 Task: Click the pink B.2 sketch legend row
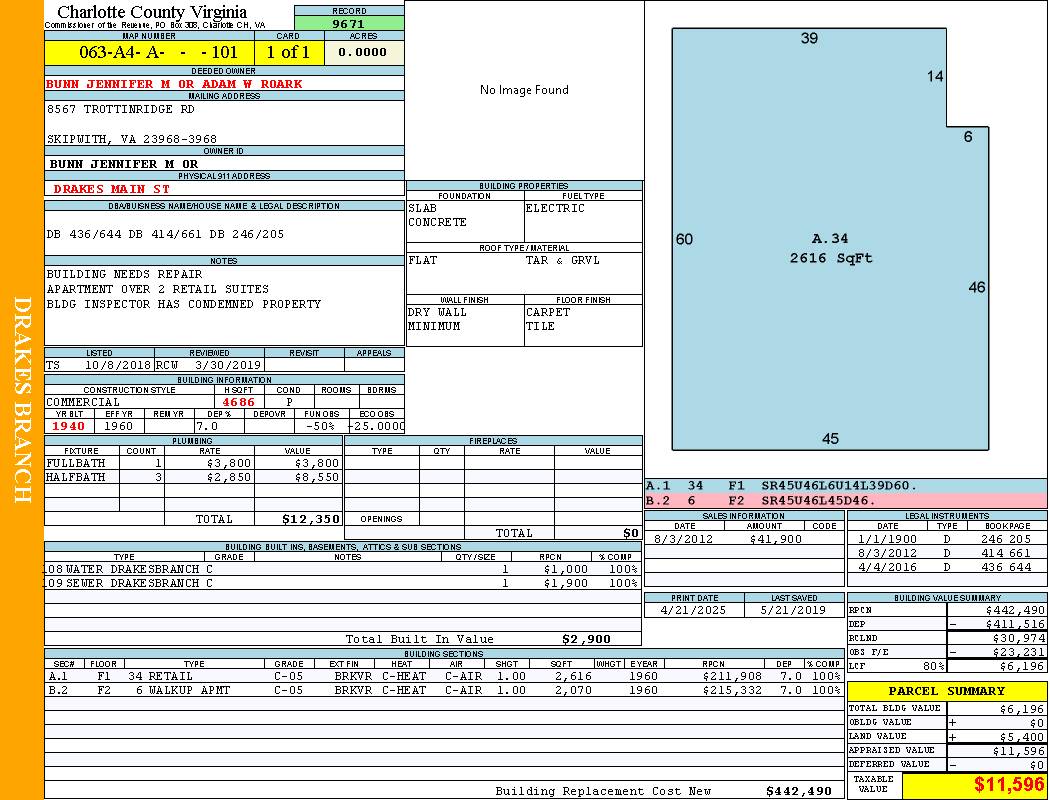pyautogui.click(x=845, y=500)
